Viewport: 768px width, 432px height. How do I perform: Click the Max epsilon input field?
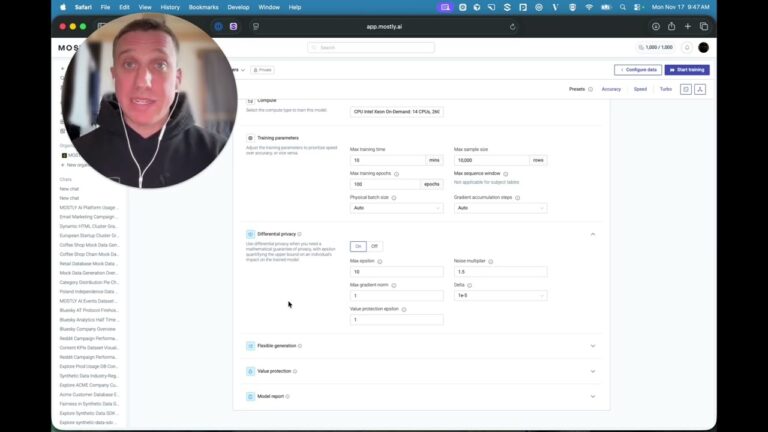396,272
